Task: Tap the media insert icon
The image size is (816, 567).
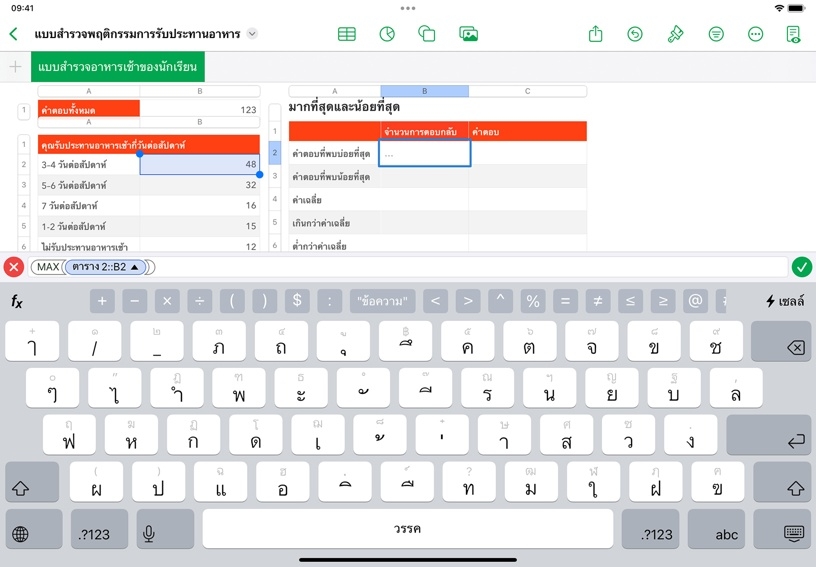Action: coord(468,34)
